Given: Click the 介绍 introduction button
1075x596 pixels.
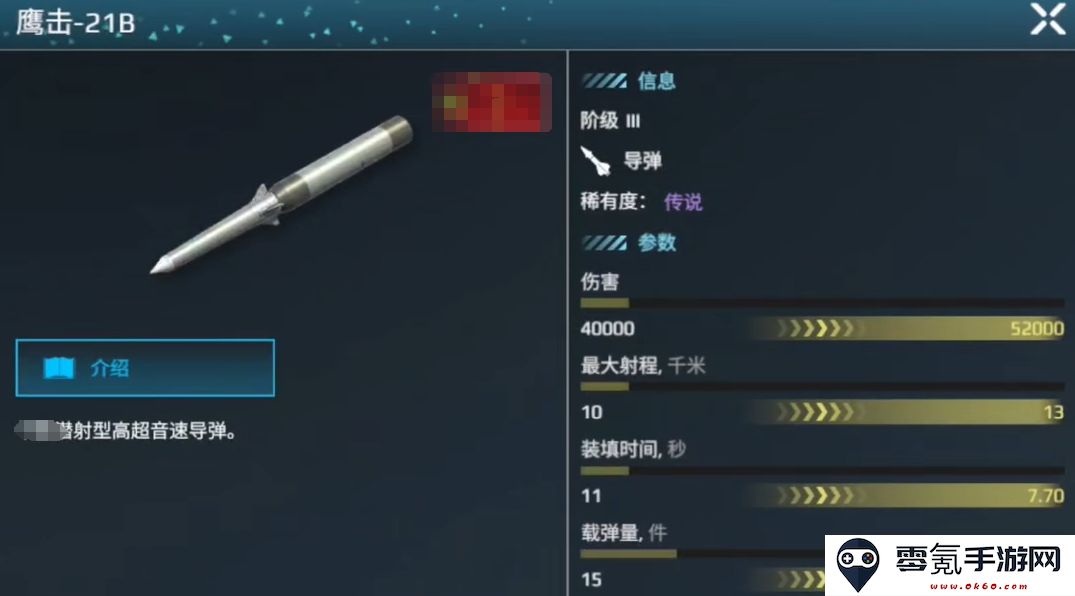Looking at the screenshot, I should [x=145, y=368].
